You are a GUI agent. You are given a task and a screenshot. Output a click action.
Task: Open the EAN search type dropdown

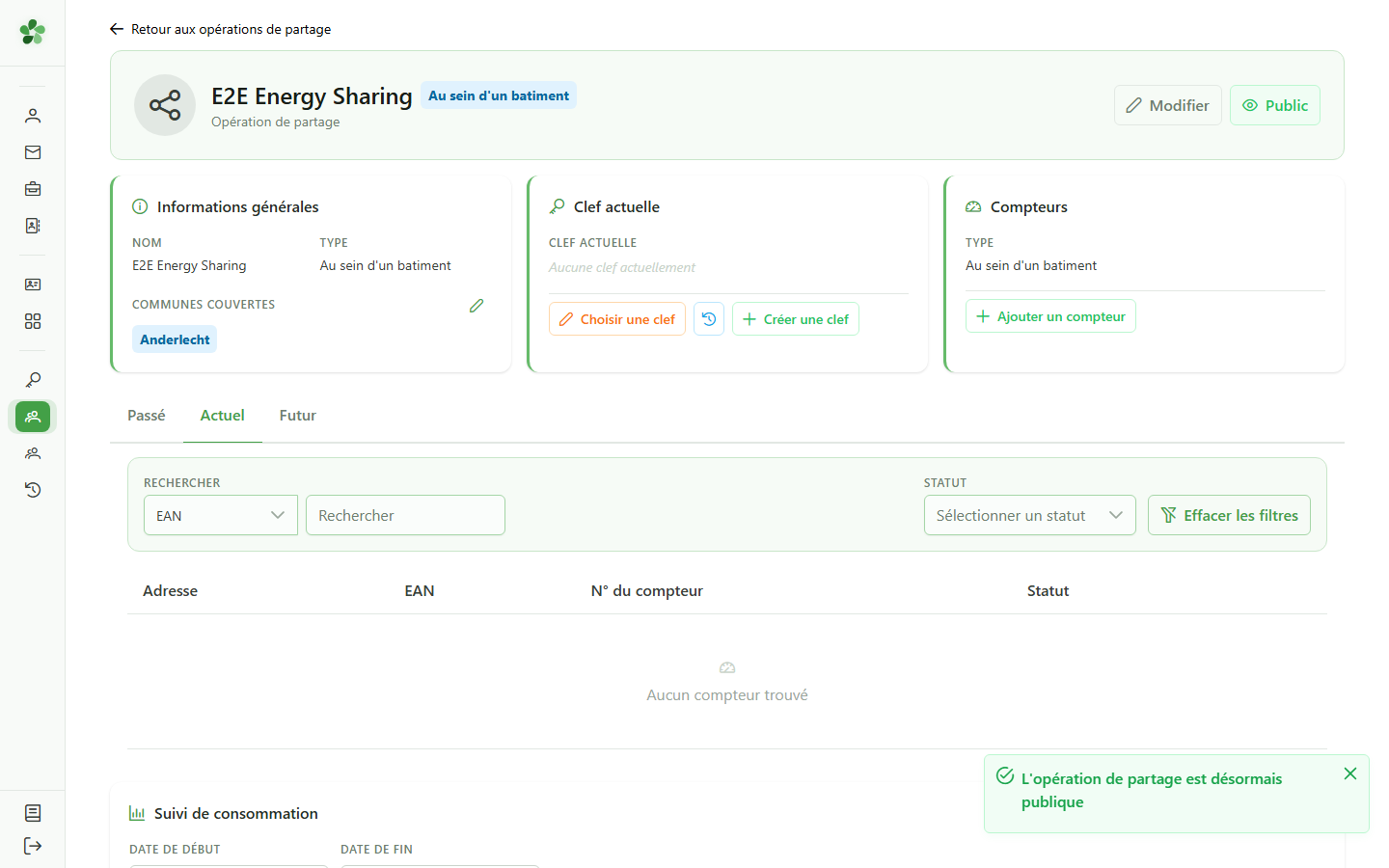tap(221, 515)
